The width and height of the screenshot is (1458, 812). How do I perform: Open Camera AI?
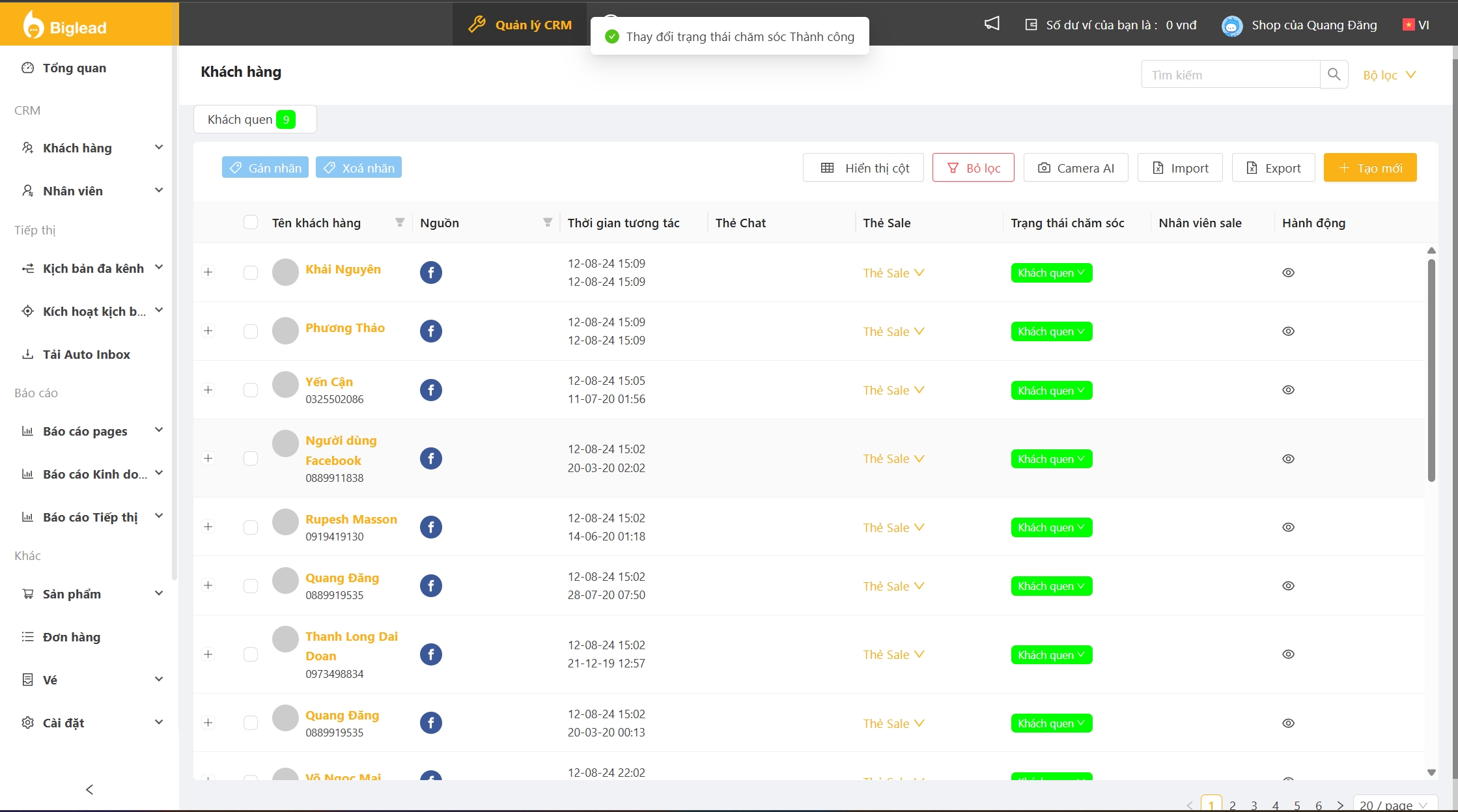click(1076, 168)
